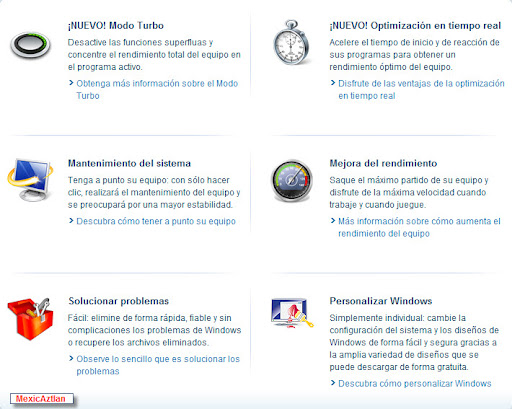Click the Solucionar problemas heading

tap(119, 301)
